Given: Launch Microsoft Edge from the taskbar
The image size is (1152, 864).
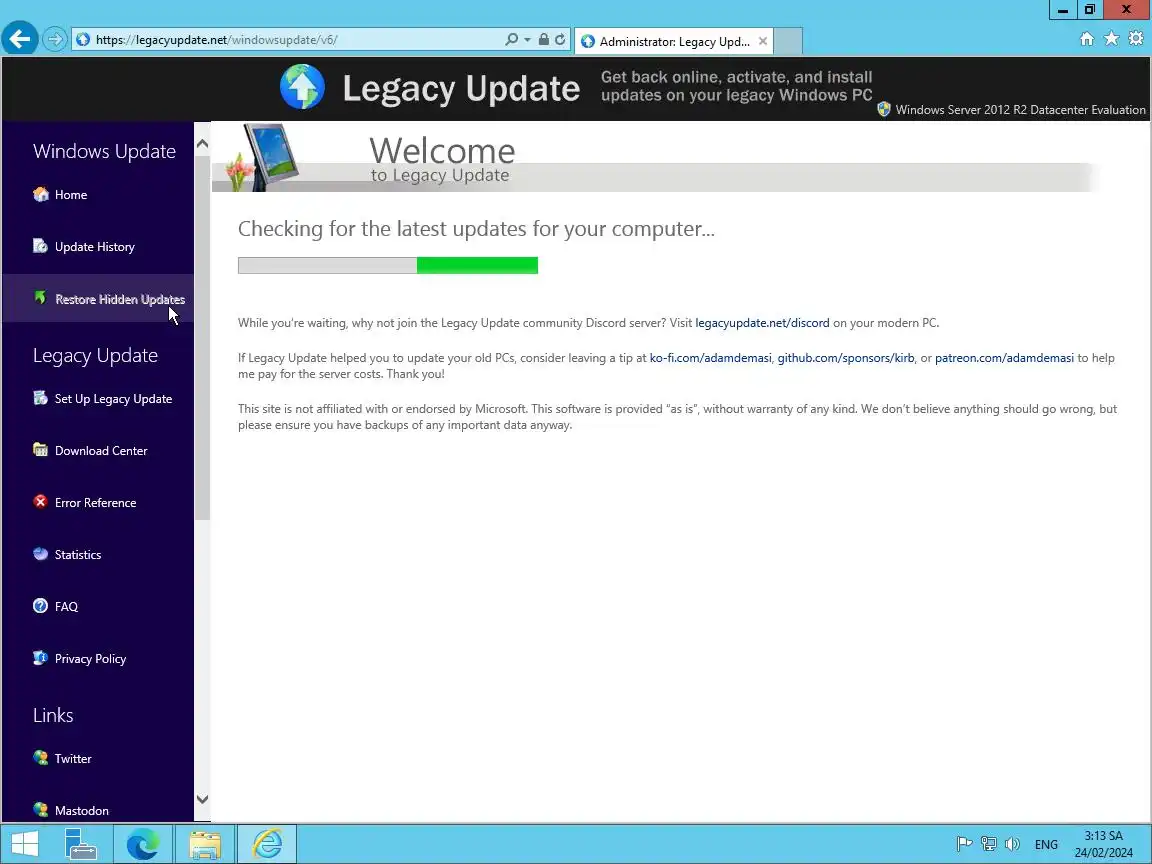Looking at the screenshot, I should (143, 843).
